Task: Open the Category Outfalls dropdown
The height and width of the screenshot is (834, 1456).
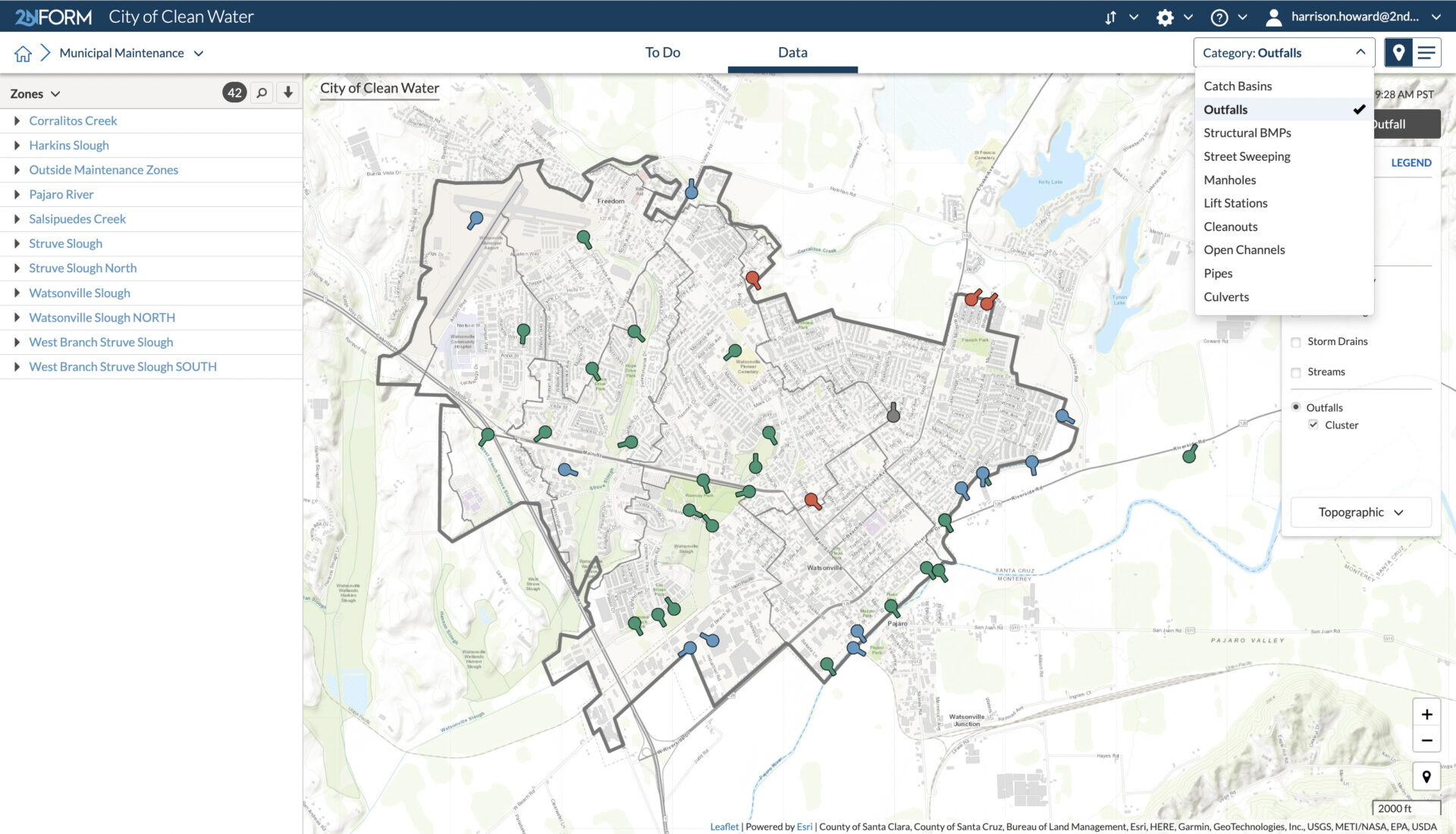Action: pyautogui.click(x=1284, y=52)
